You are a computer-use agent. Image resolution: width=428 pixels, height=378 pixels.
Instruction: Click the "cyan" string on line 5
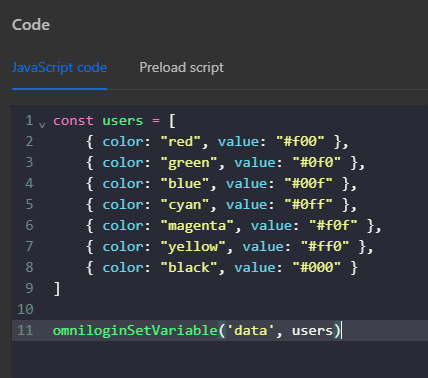pos(185,205)
